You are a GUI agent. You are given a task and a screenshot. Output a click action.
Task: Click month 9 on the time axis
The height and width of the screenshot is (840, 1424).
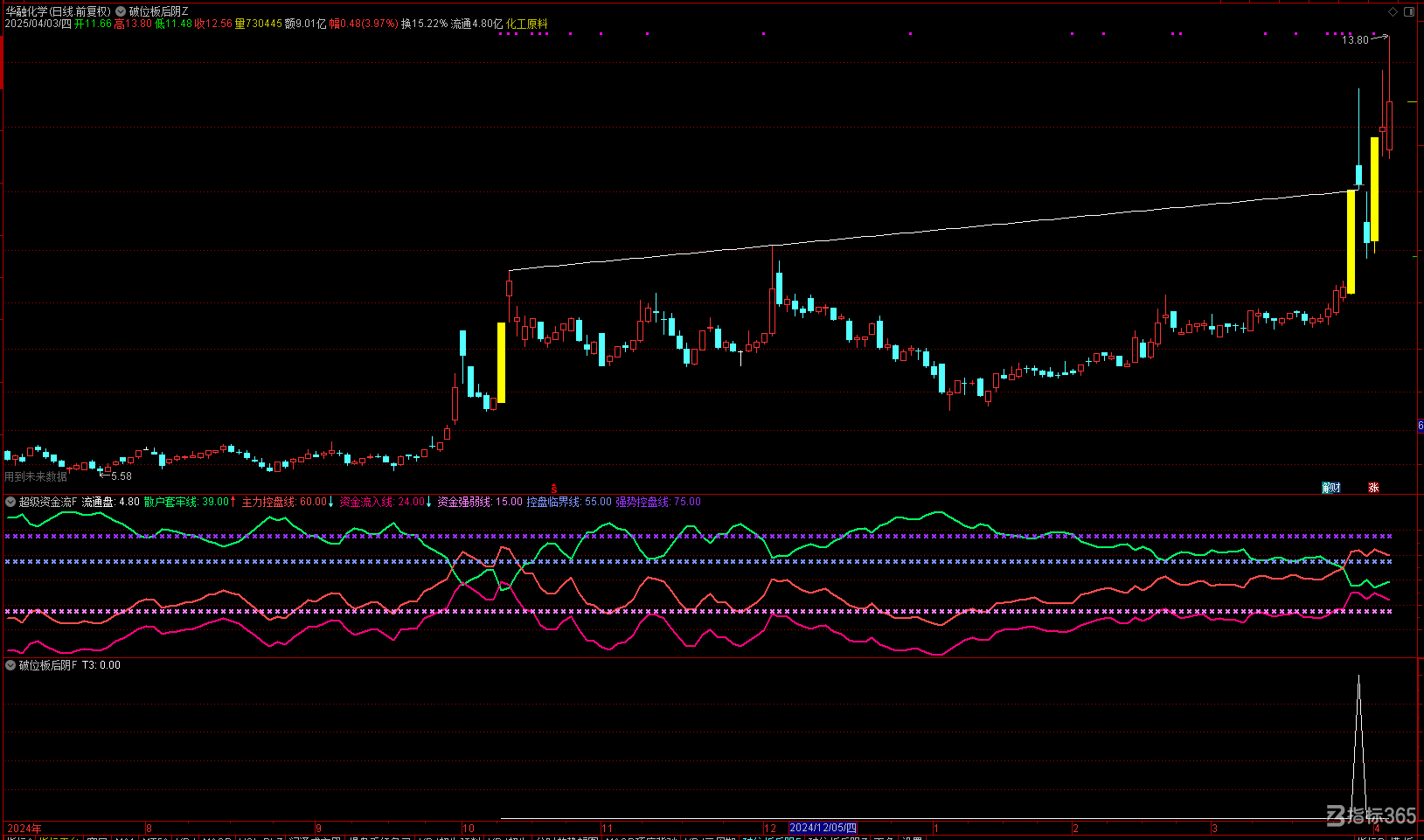[318, 829]
